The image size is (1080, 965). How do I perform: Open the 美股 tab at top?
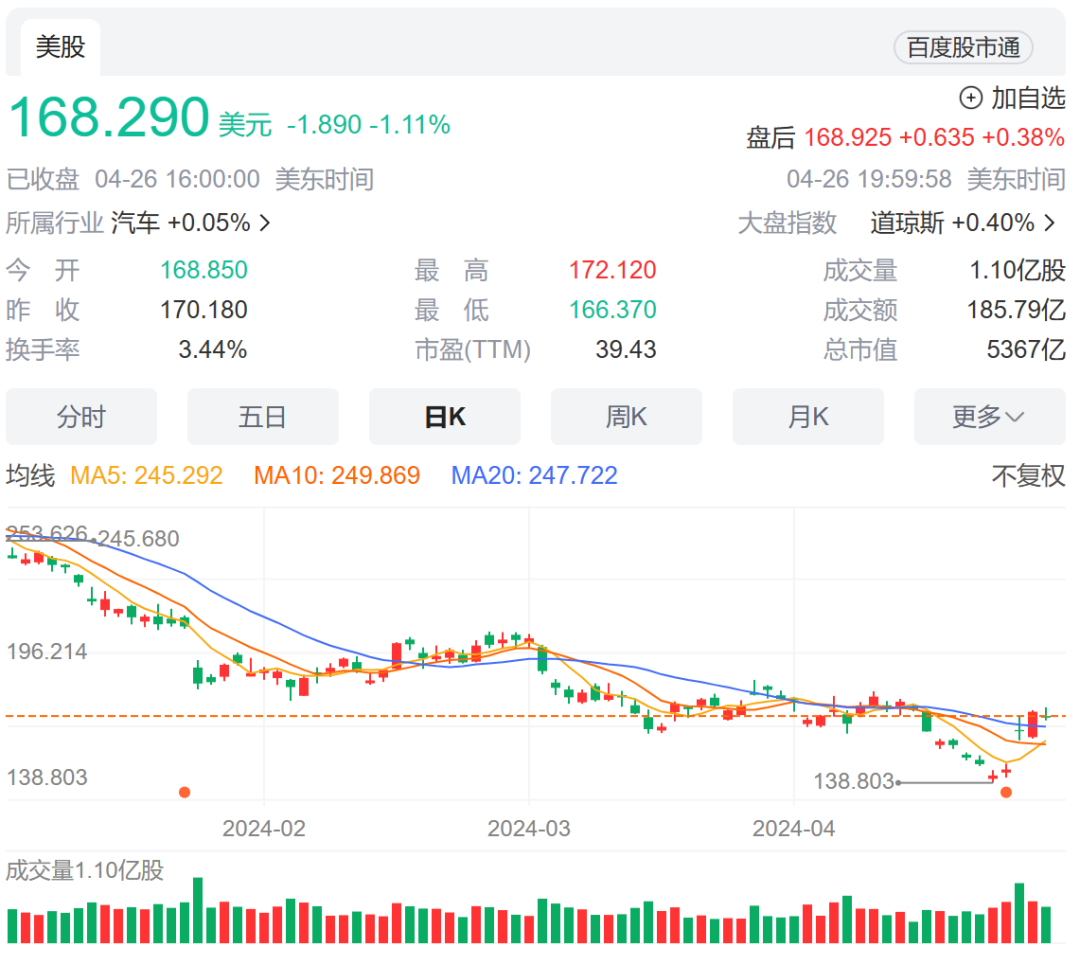61,47
